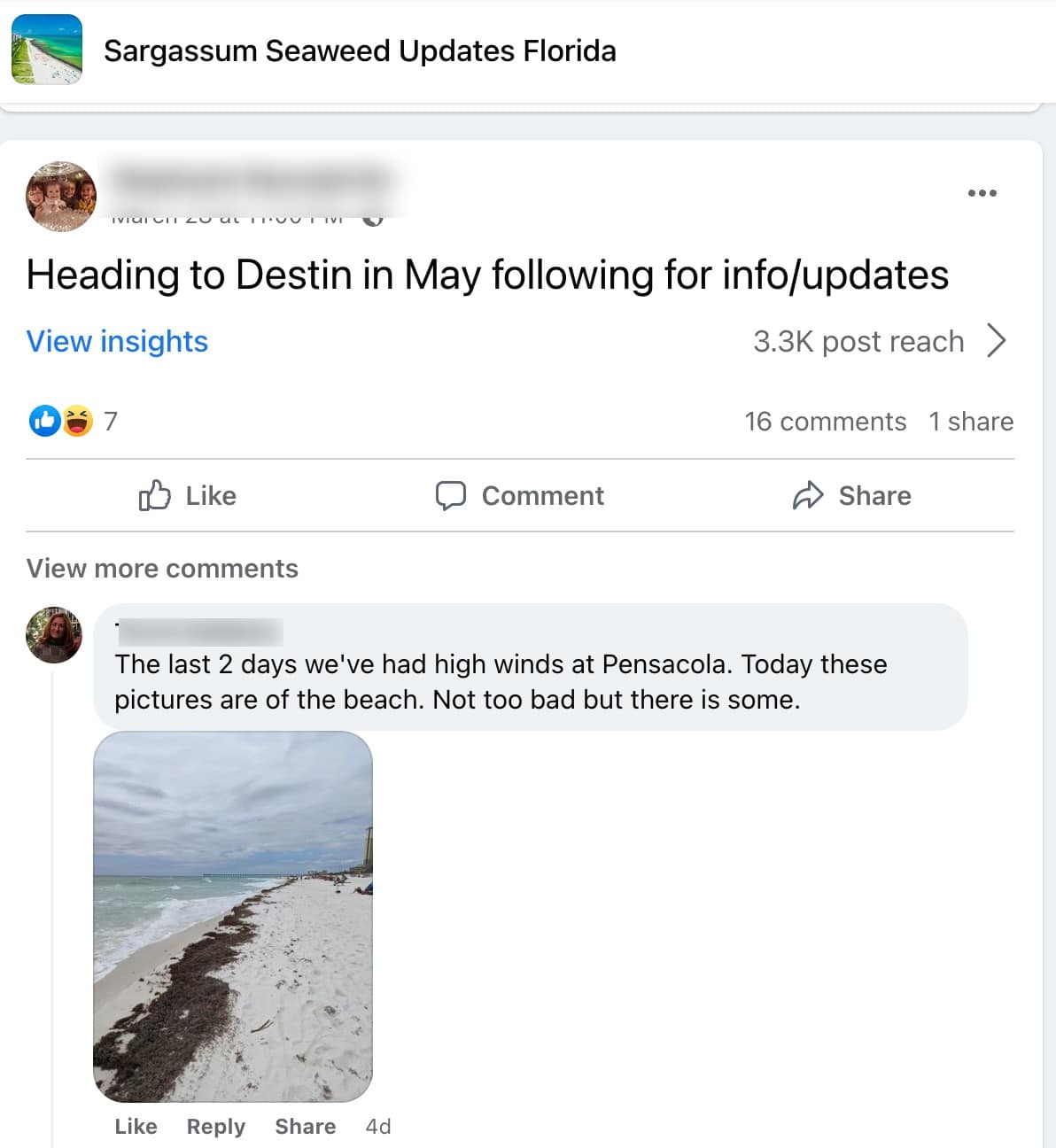
Task: Open Sargassum Seaweed Updates Florida group icon
Action: (x=47, y=50)
